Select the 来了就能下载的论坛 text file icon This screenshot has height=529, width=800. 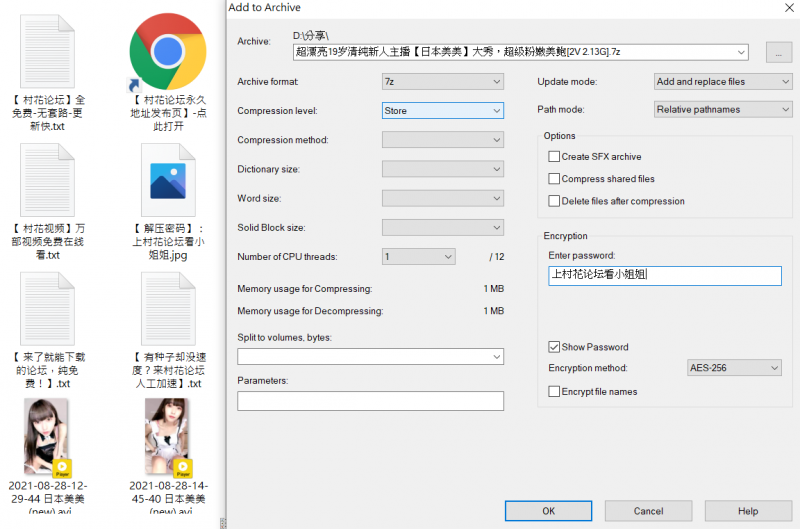(46, 308)
